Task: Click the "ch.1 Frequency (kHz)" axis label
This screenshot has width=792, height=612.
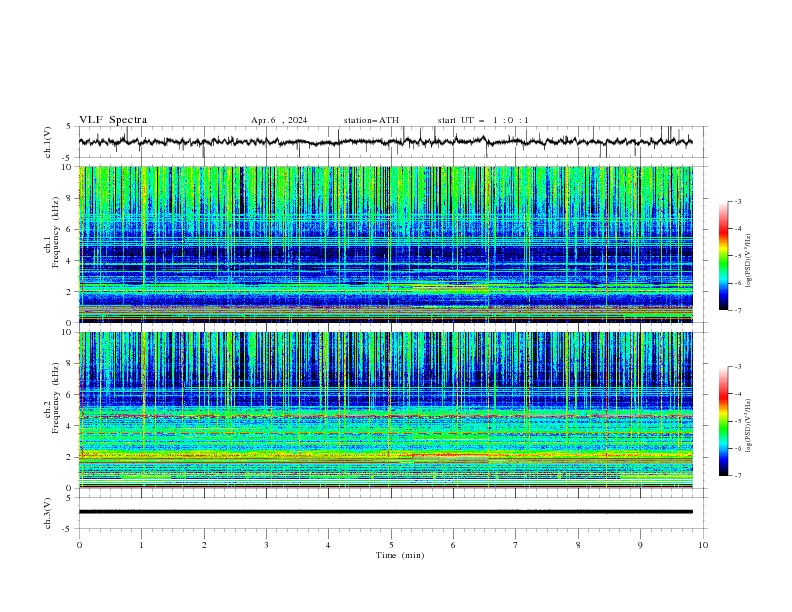Action: (52, 232)
